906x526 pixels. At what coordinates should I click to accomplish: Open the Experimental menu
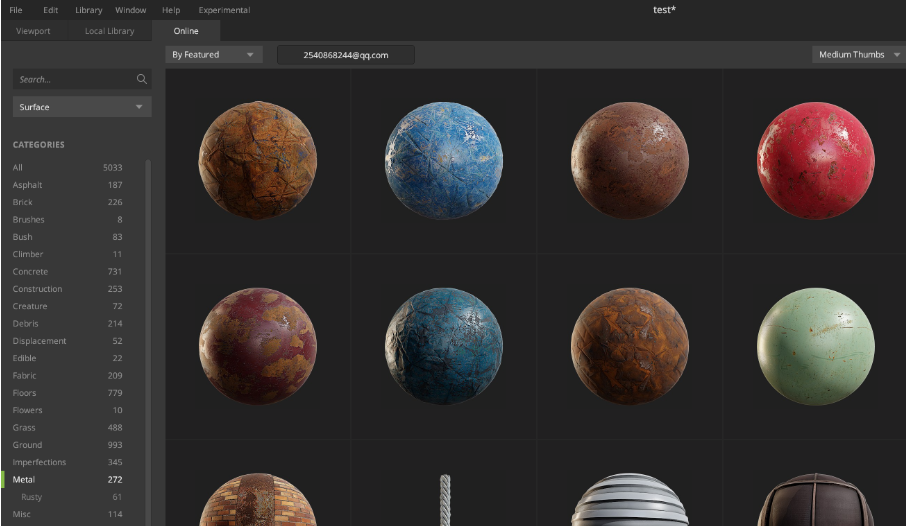click(x=224, y=10)
